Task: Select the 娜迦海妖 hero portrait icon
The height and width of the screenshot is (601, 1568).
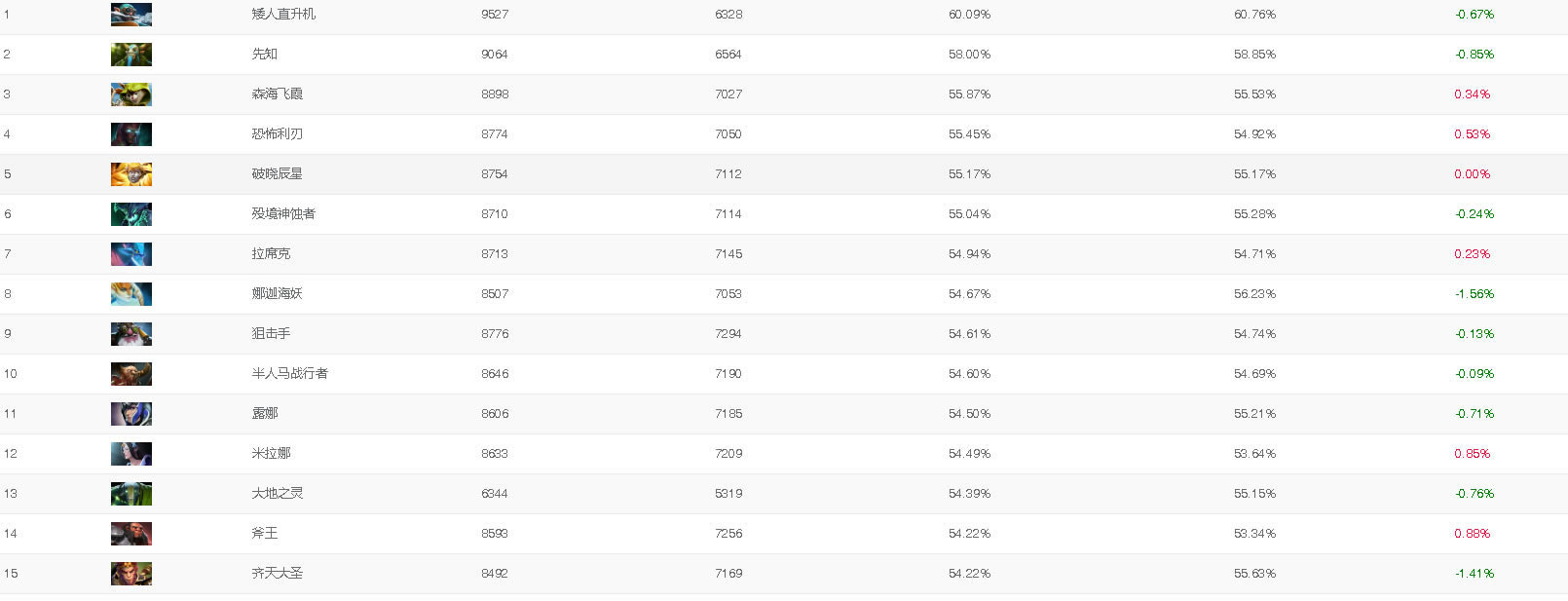Action: point(131,294)
